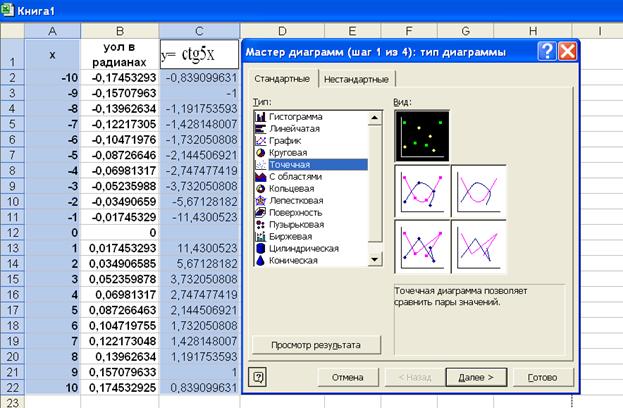The width and height of the screenshot is (623, 408).
Task: Select the Гистограмма chart type icon
Action: (261, 117)
